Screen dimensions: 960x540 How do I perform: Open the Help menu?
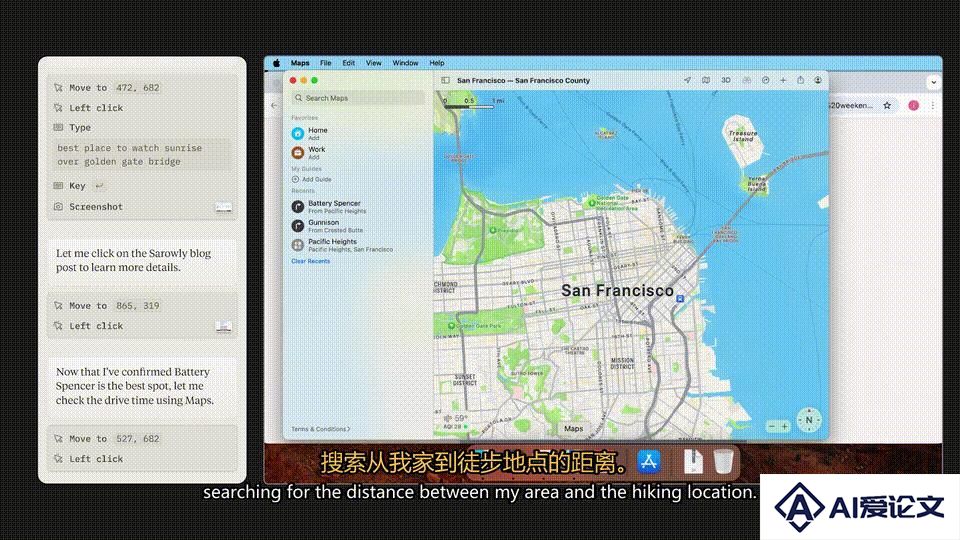point(437,63)
